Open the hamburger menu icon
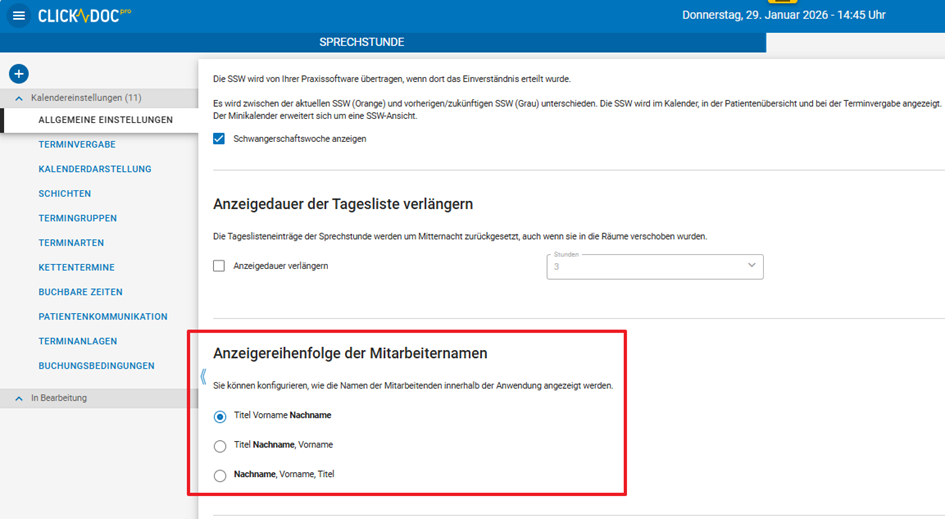Screen dimensions: 945x519 click(18, 16)
